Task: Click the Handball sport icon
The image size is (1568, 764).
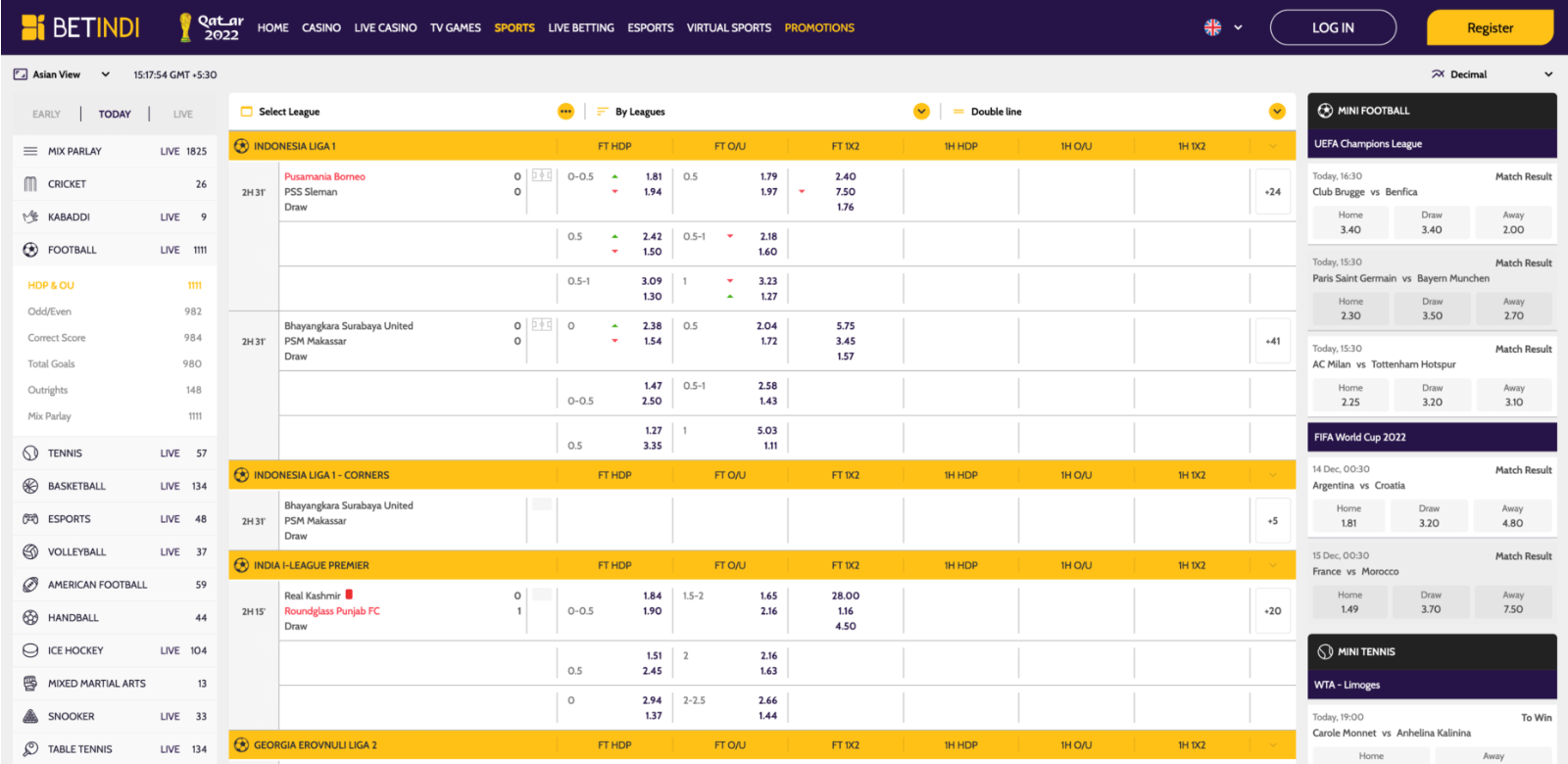Action: (30, 618)
